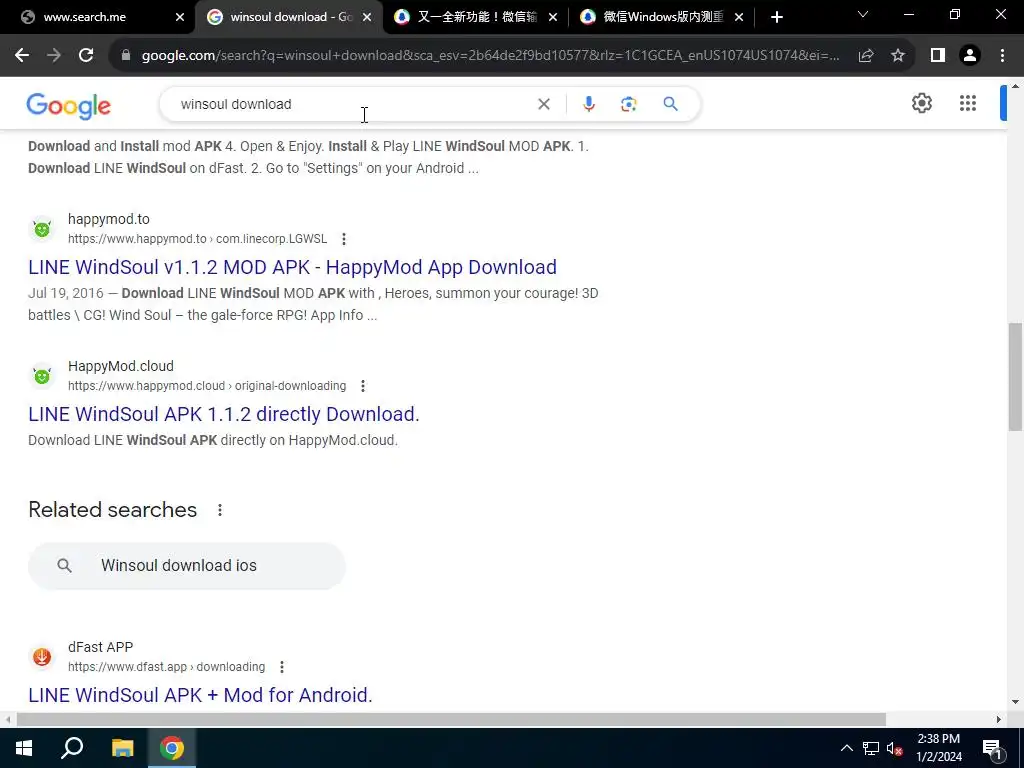Open the Google apps grid
This screenshot has width=1024, height=768.
(x=968, y=103)
